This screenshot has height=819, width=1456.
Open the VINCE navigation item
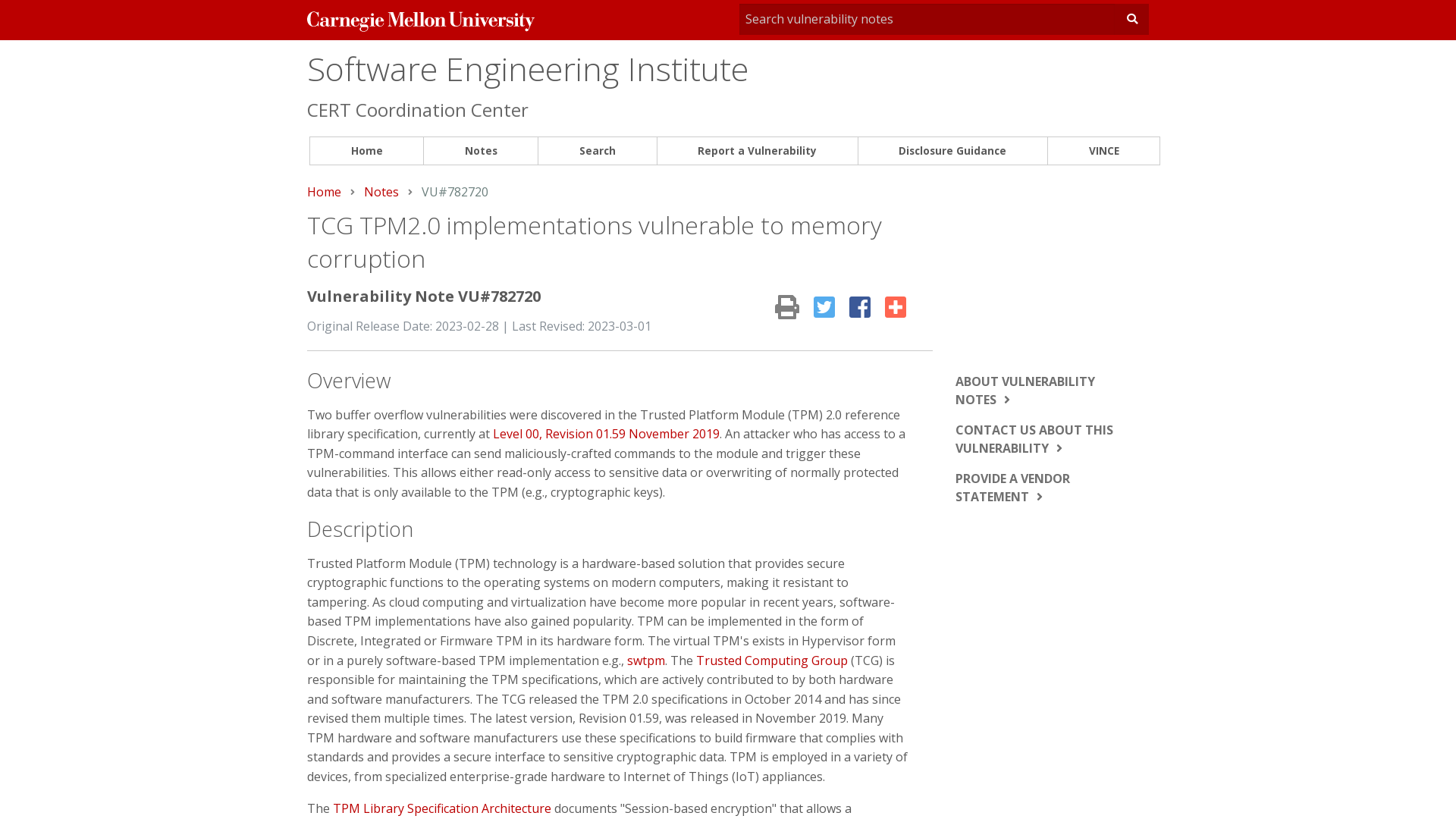tap(1104, 151)
